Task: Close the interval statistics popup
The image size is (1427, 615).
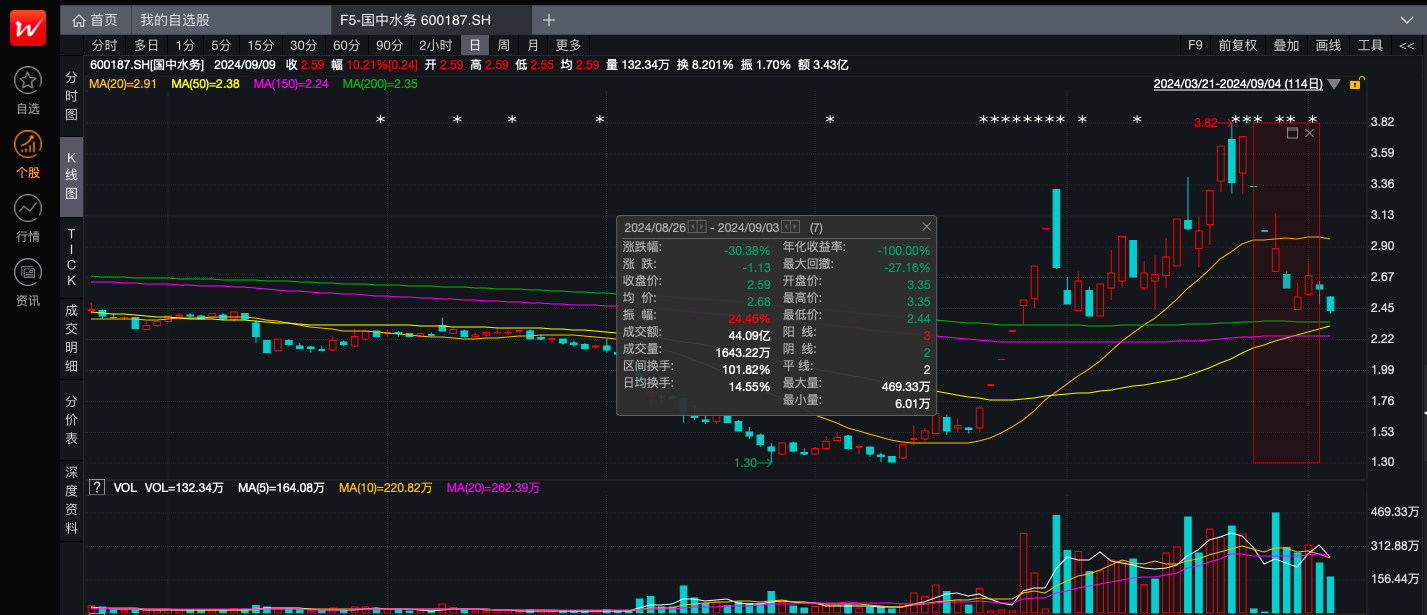Action: point(926,227)
